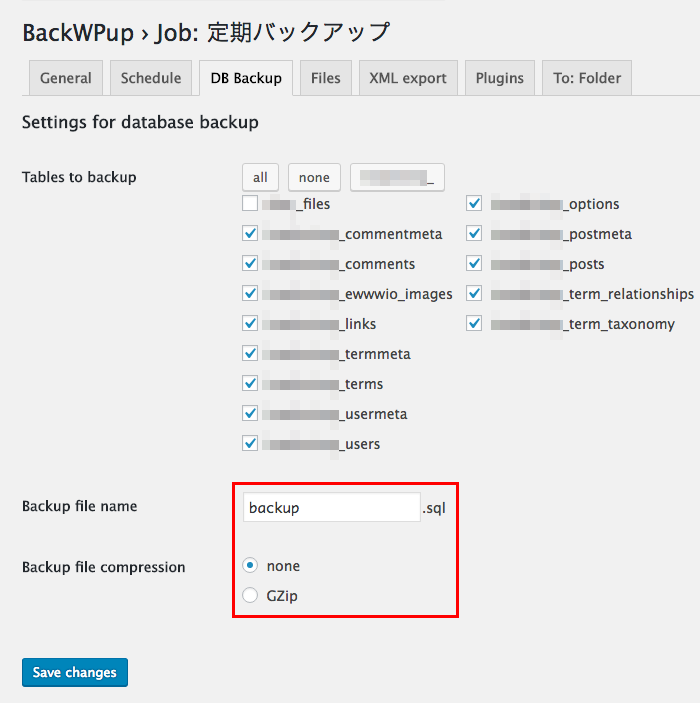Uncheck the _options table checkbox
Viewport: 700px width, 703px height.
pyautogui.click(x=474, y=203)
